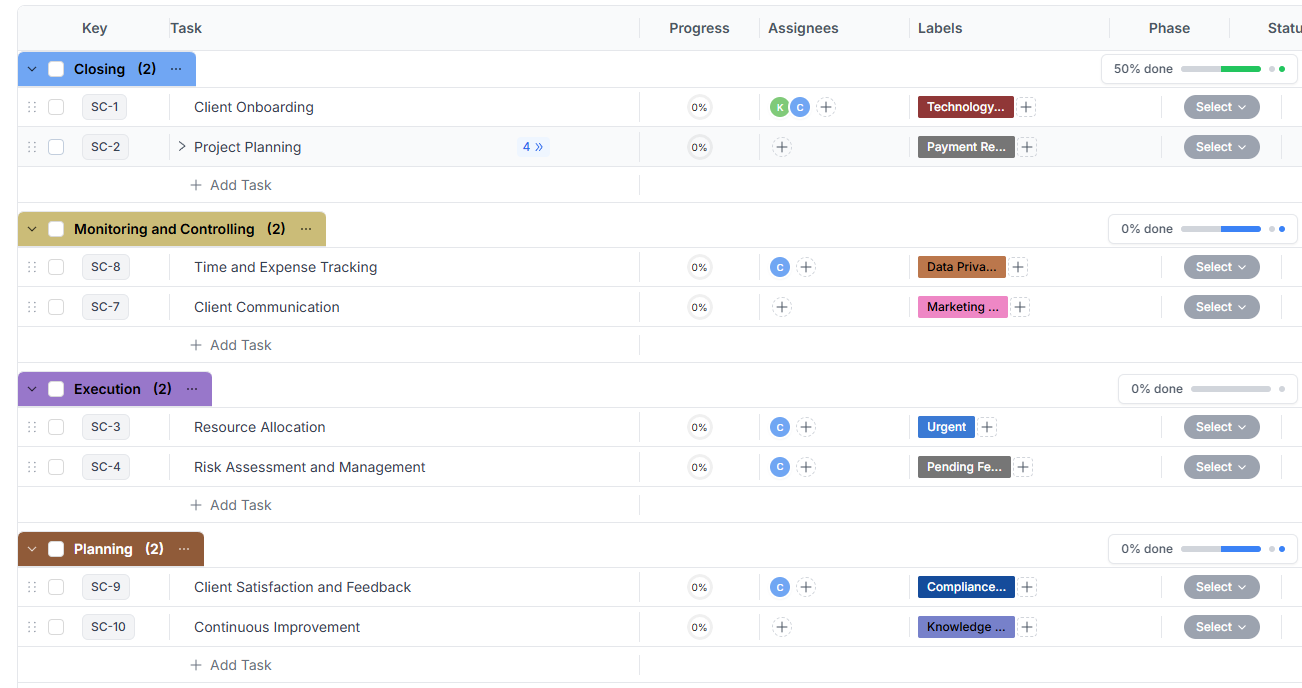Add a label next to the Urgent tag

pyautogui.click(x=987, y=427)
